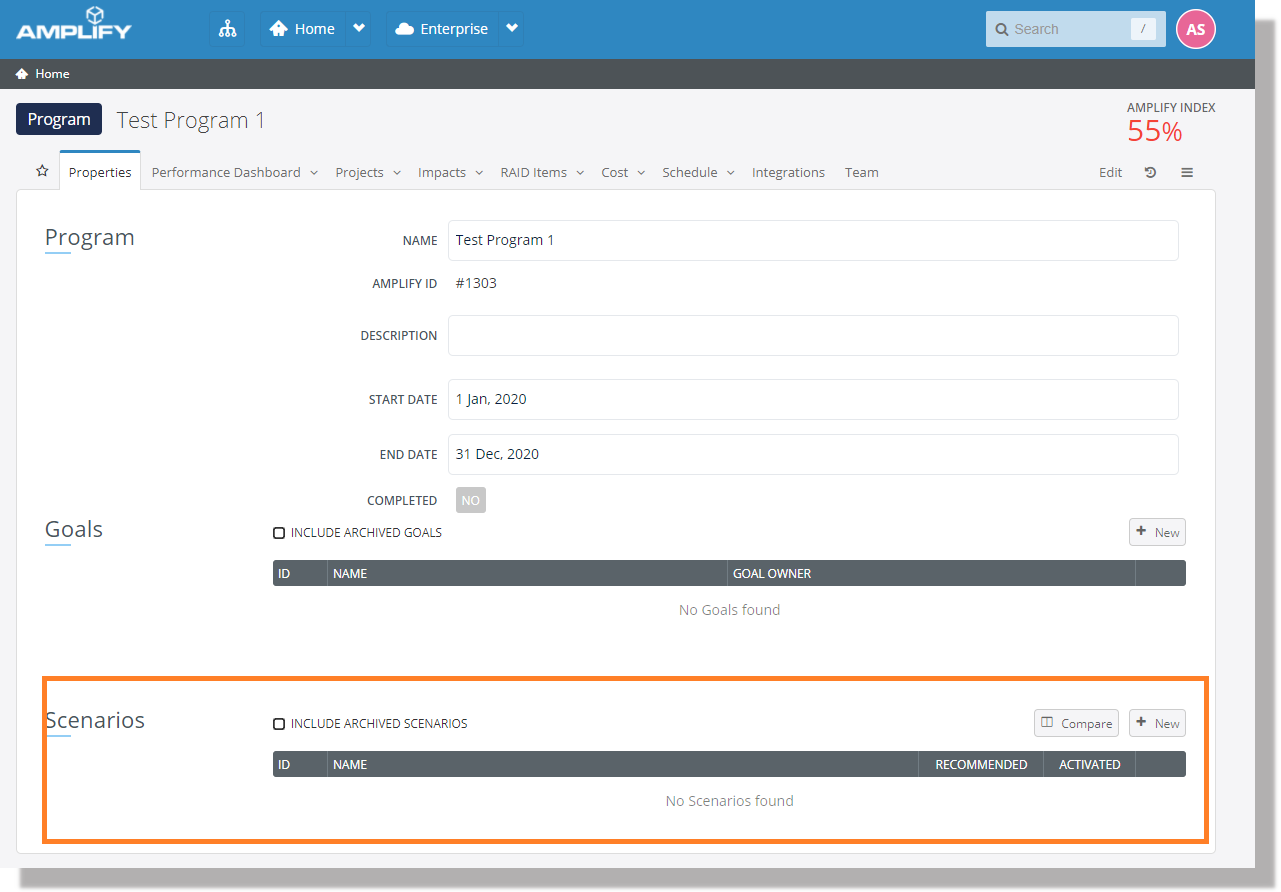
Task: Expand the Enterprise dropdown arrow
Action: point(512,29)
